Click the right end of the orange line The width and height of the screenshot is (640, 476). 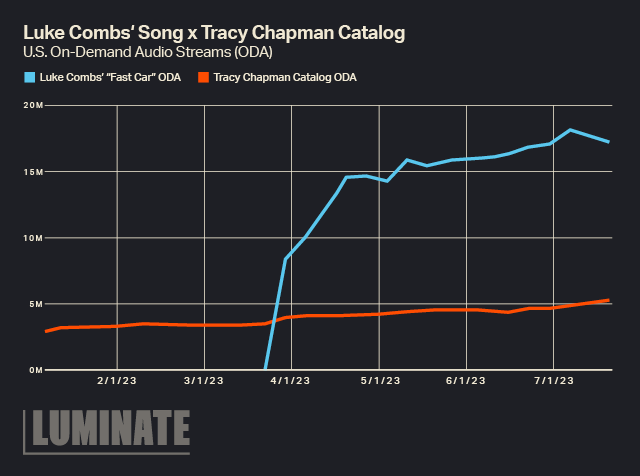point(609,300)
